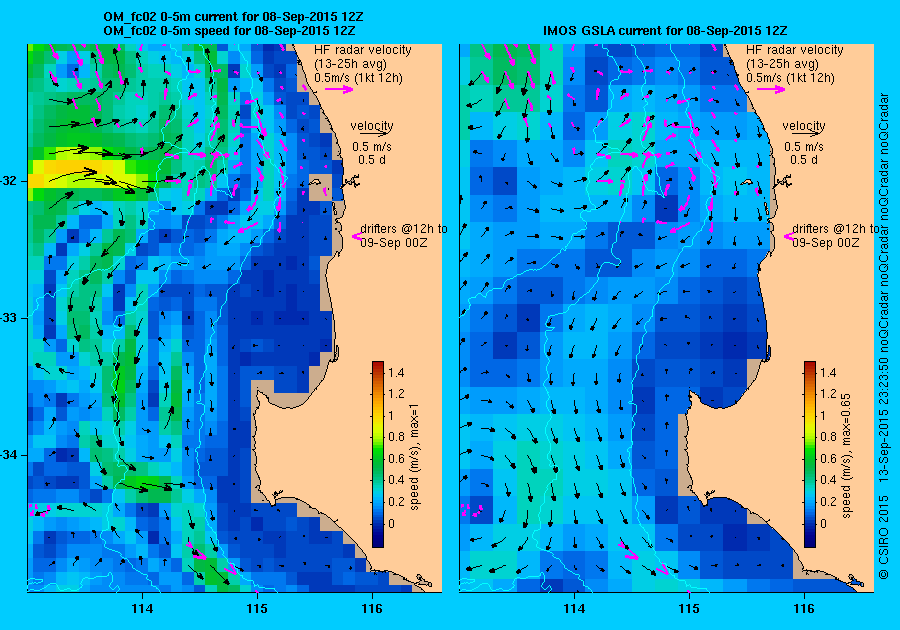
Task: Click '115' longitude label under left map
Action: point(257,609)
